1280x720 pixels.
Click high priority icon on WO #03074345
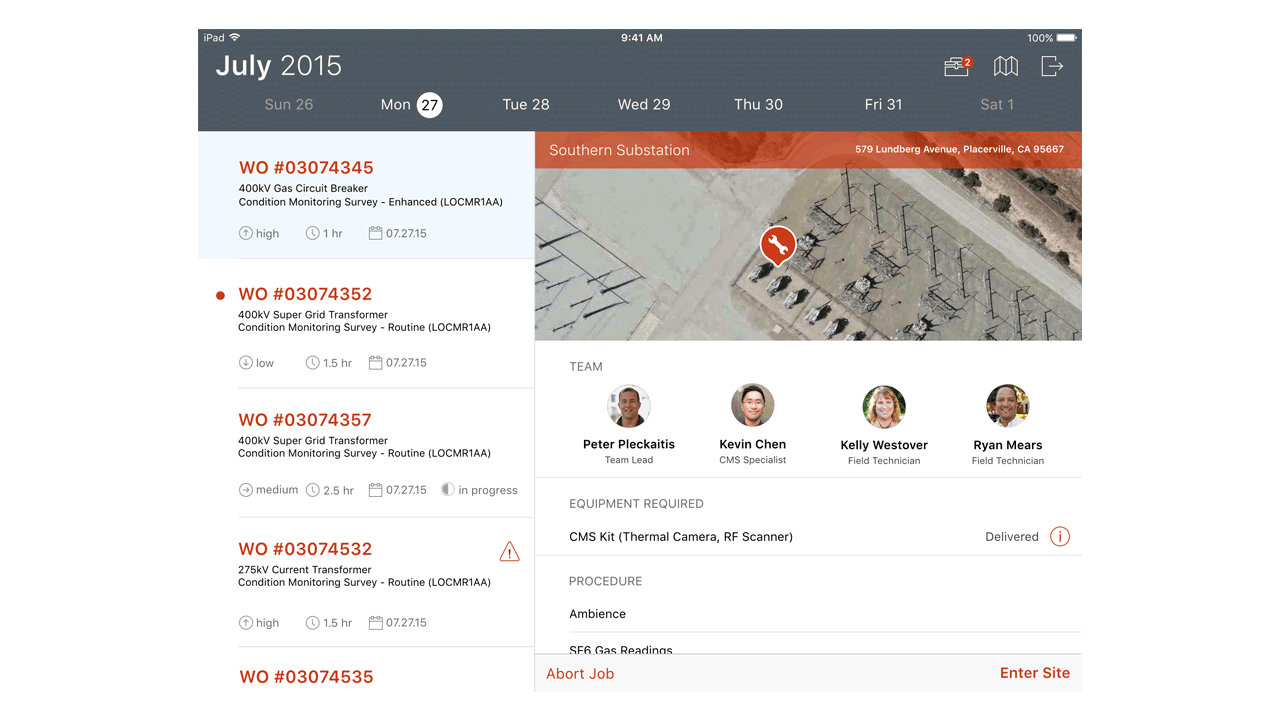[x=245, y=233]
